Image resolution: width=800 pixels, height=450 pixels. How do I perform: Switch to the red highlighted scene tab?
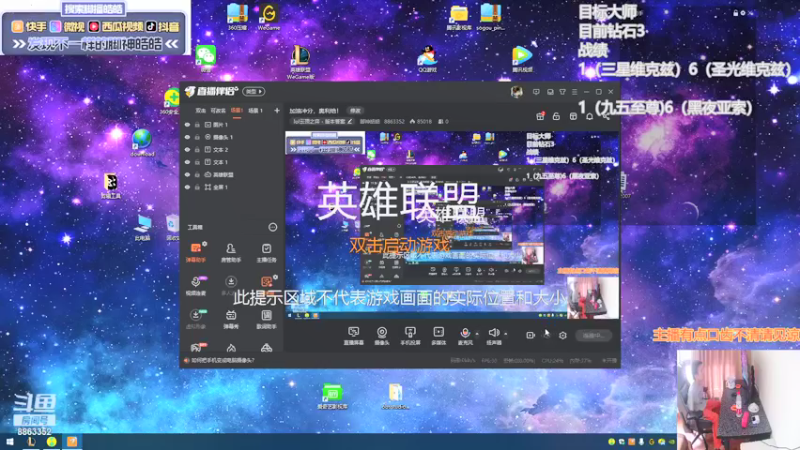click(236, 110)
